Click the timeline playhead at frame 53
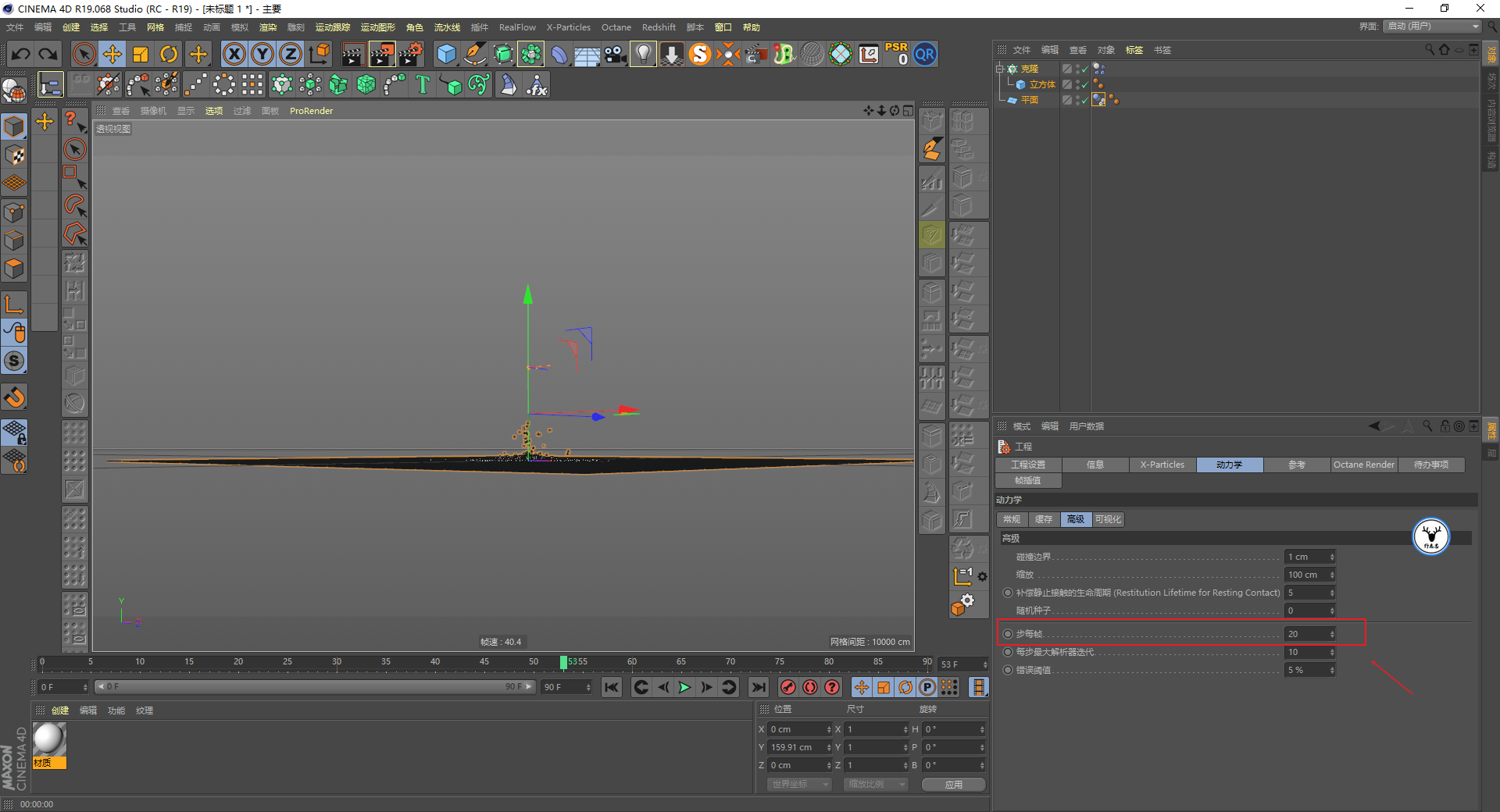Viewport: 1500px width, 812px height. tap(563, 662)
